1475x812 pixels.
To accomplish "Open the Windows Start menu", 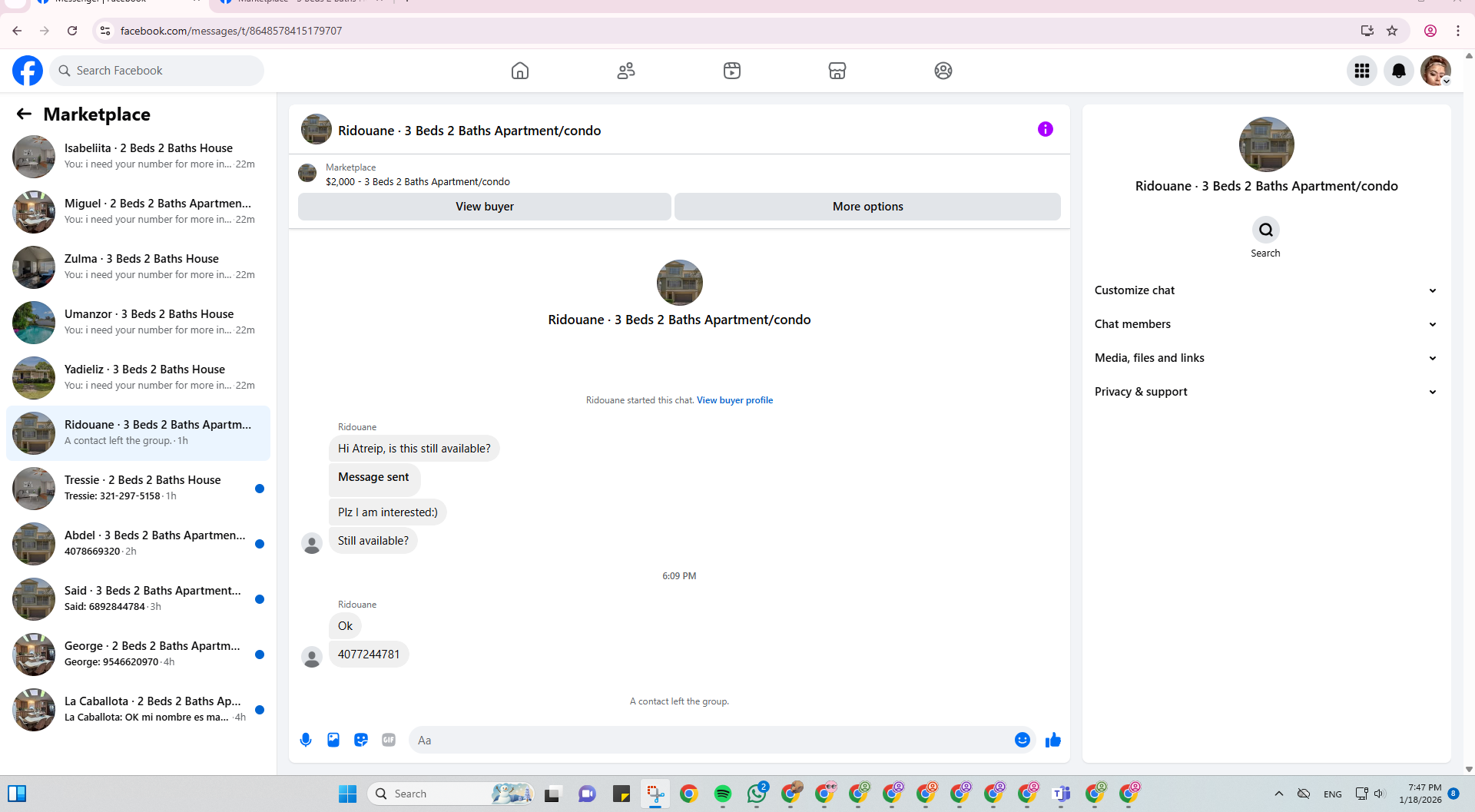I will tap(347, 794).
